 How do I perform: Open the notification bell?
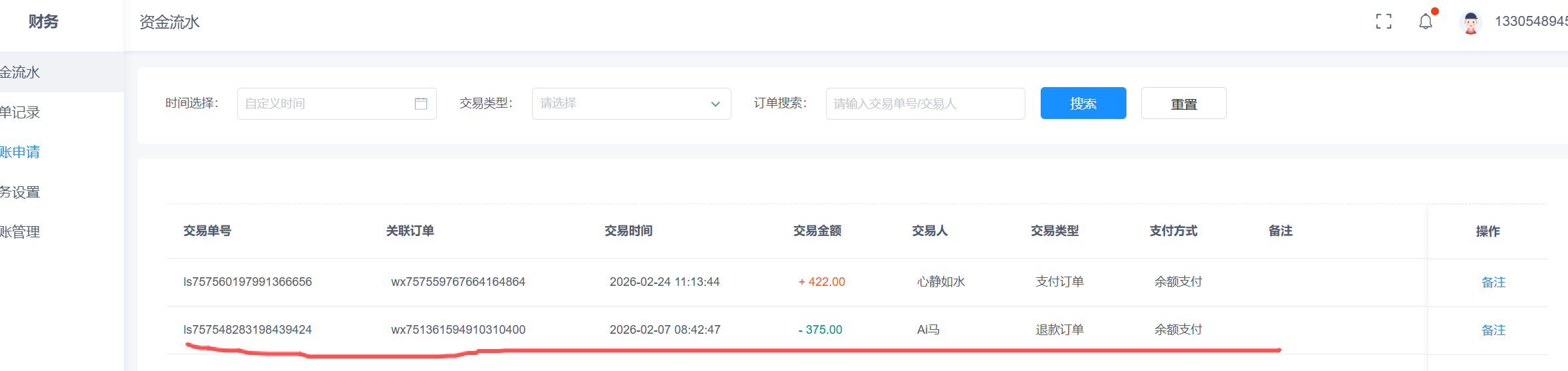[x=1425, y=22]
